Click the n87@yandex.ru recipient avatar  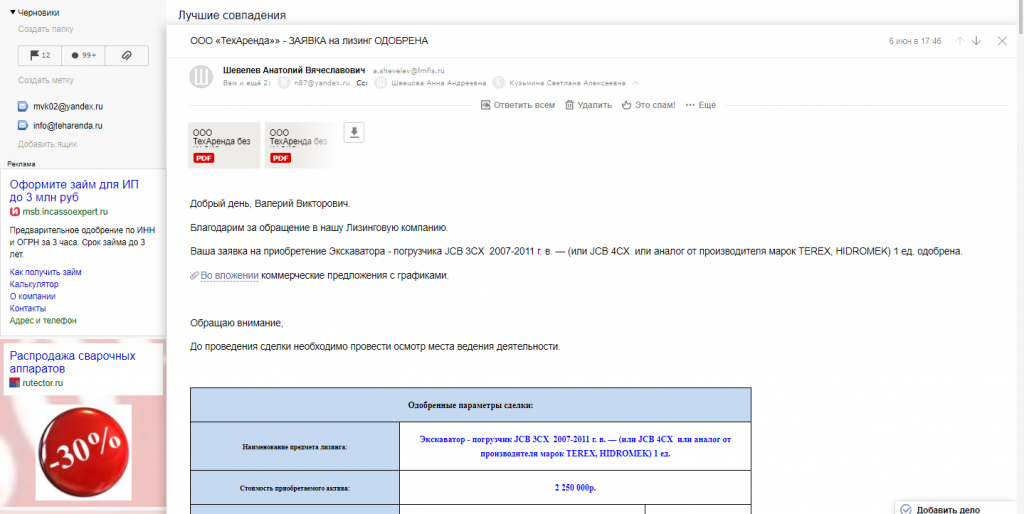(x=283, y=83)
